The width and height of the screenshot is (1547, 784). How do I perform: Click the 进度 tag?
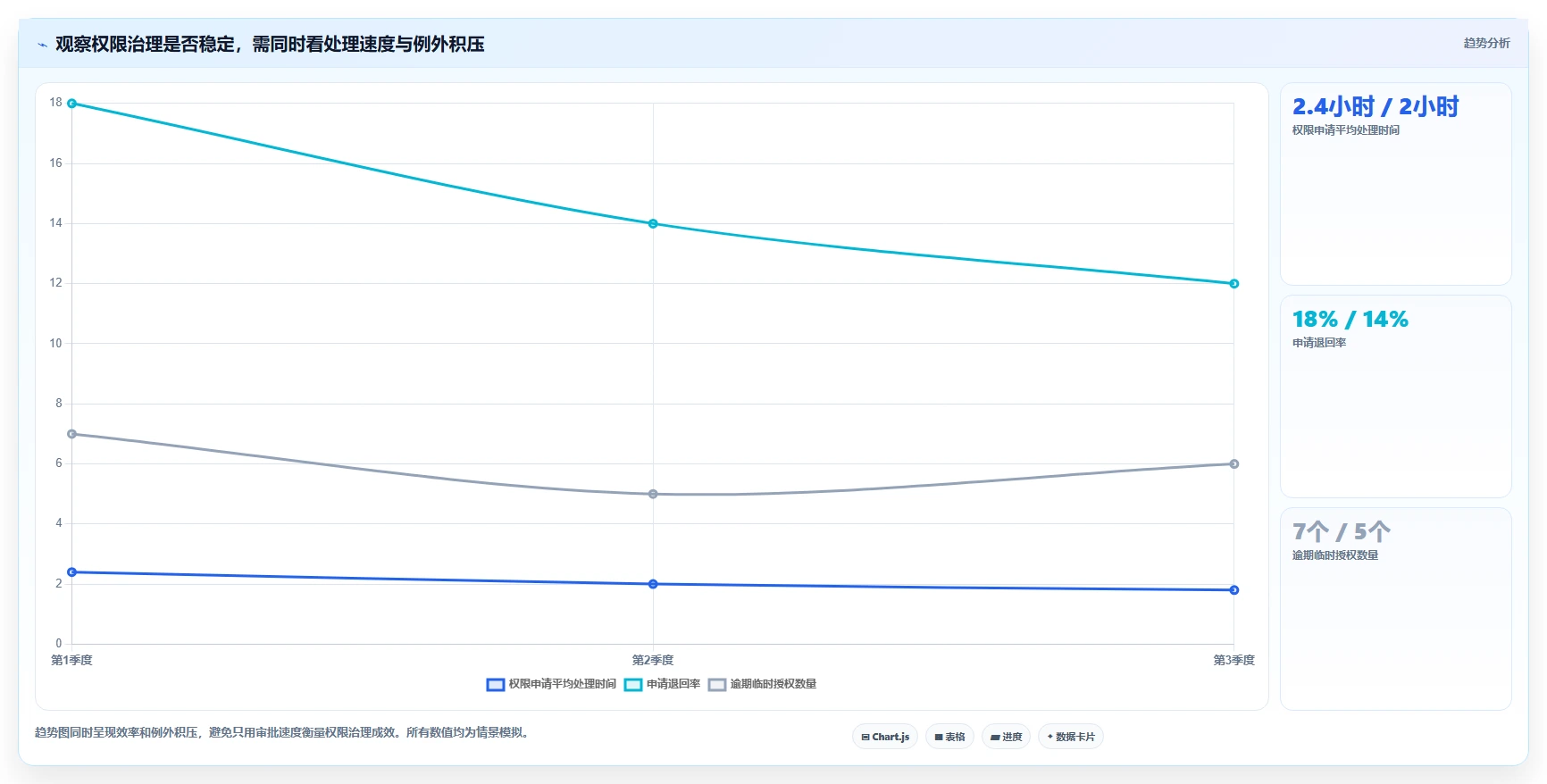[1006, 737]
